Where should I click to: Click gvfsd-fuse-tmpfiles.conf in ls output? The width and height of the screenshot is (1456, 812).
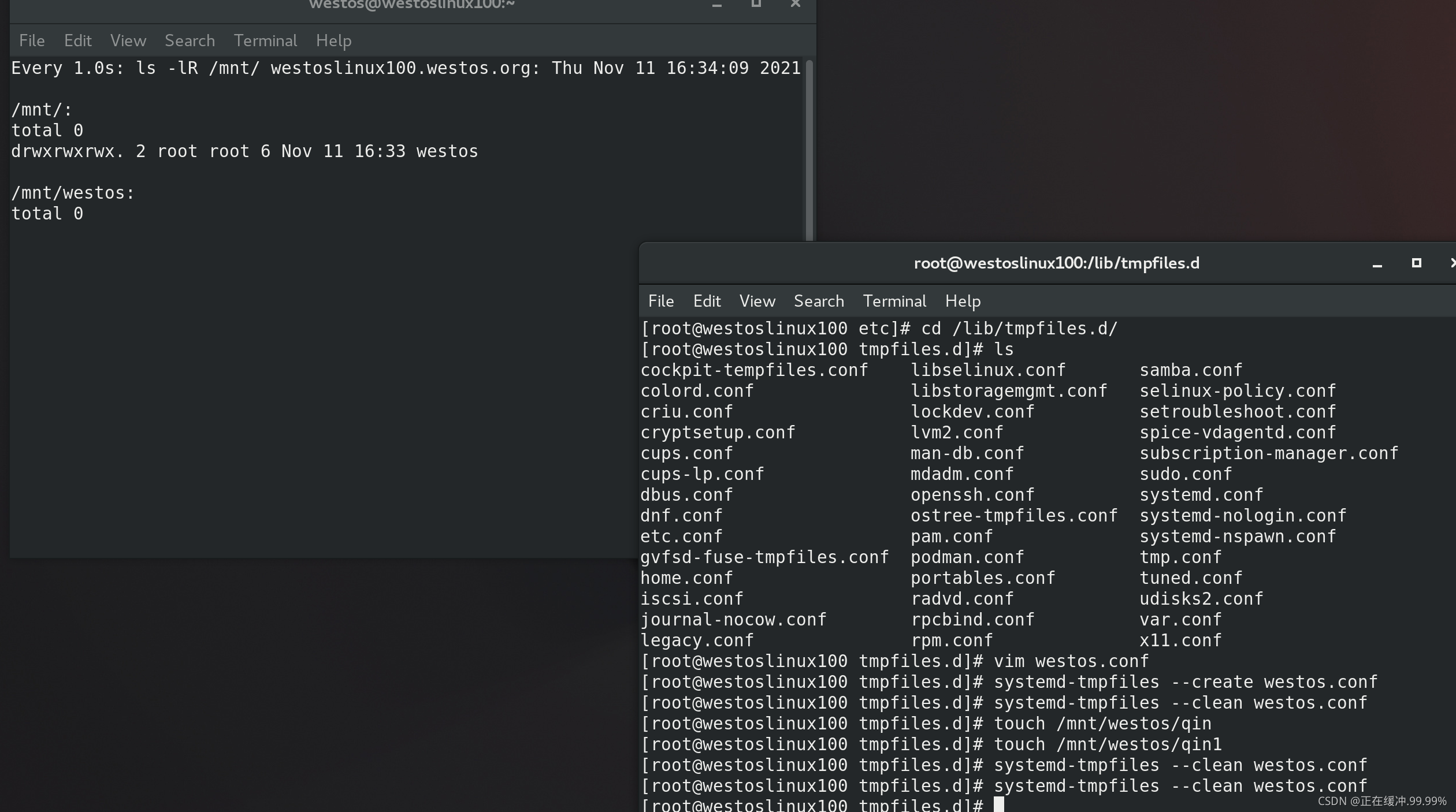click(764, 557)
